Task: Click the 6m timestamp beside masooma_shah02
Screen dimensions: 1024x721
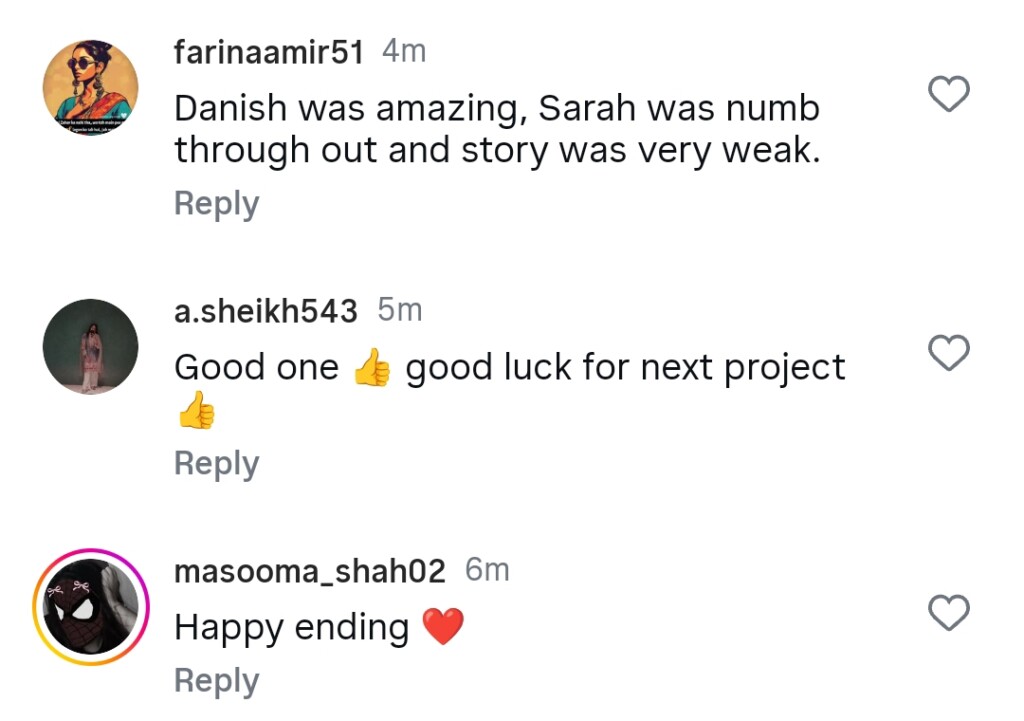Action: (488, 570)
